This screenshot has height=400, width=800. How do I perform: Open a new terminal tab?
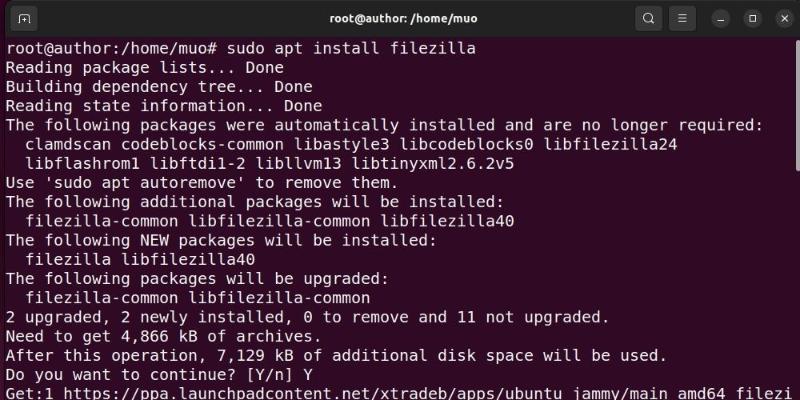[25, 18]
